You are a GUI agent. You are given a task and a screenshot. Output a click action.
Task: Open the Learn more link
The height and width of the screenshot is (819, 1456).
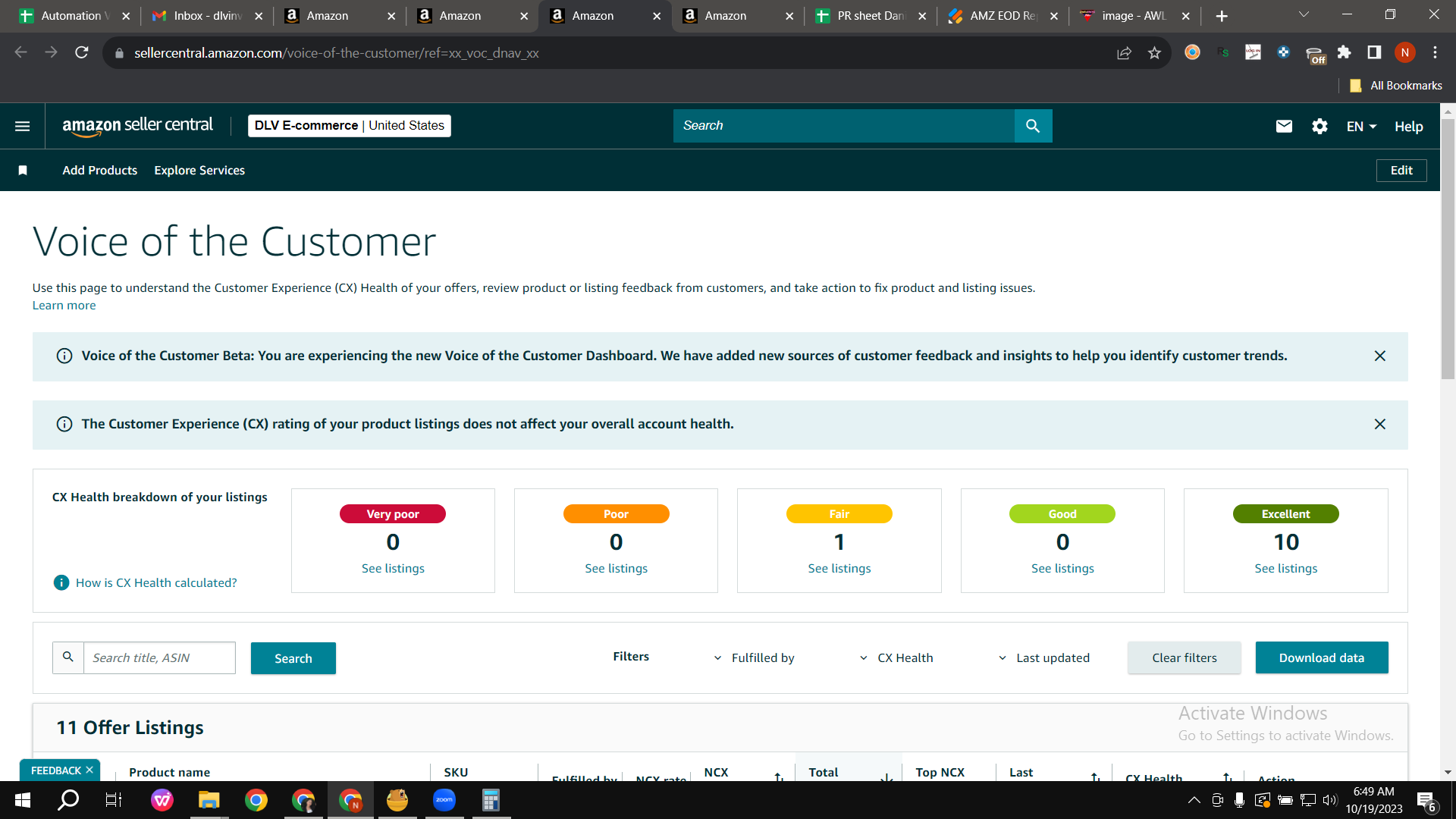point(64,306)
